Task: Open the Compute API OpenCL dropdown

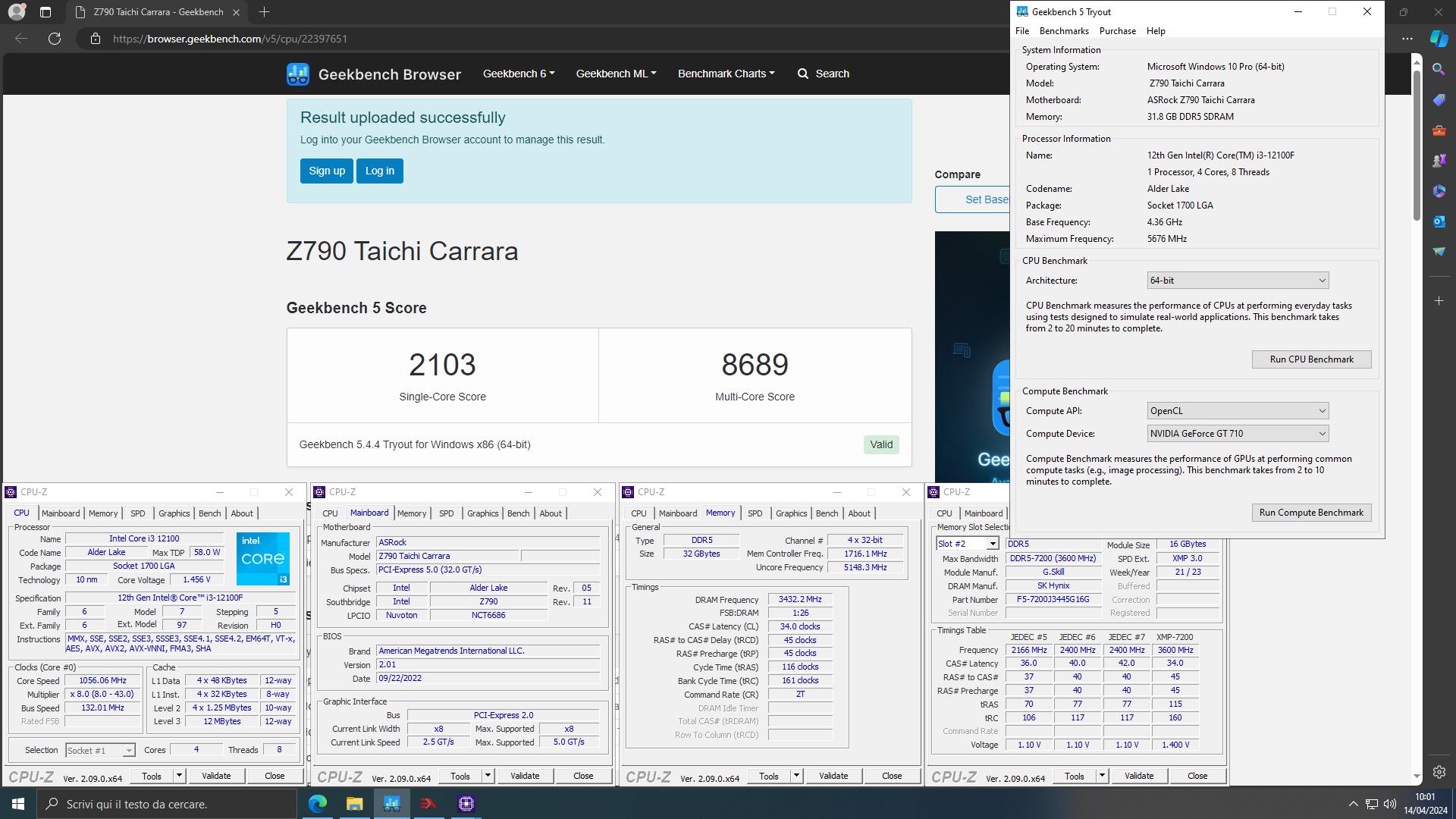Action: coord(1238,411)
